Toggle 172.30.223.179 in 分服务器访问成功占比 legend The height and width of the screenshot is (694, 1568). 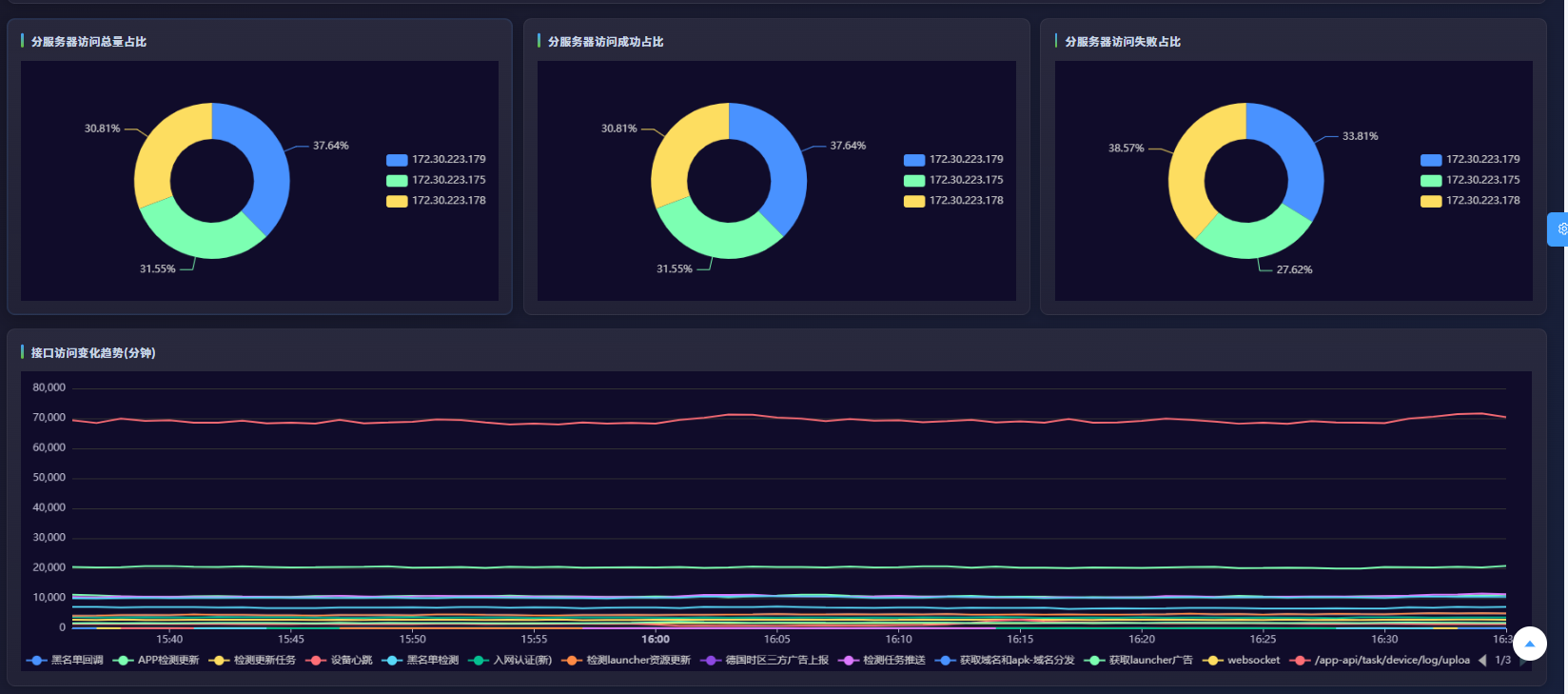[953, 159]
